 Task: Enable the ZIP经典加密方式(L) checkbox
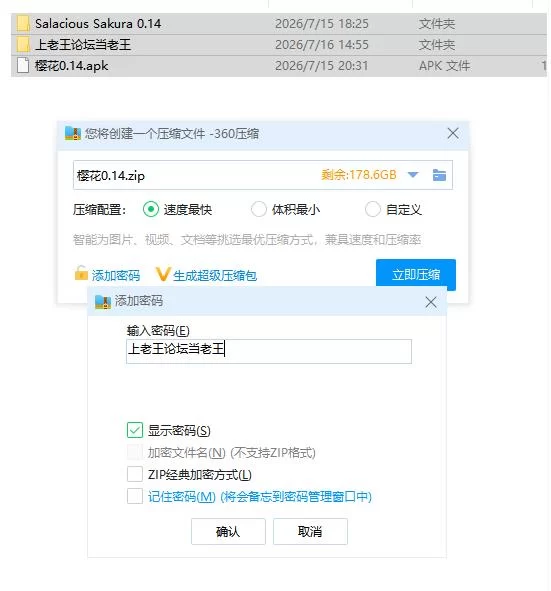(x=135, y=474)
